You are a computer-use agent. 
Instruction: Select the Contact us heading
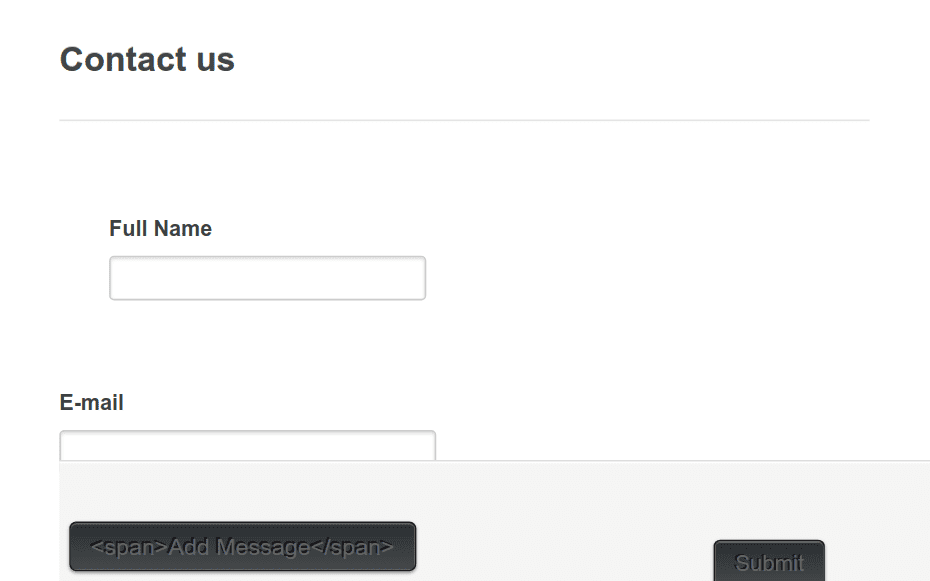[x=147, y=59]
